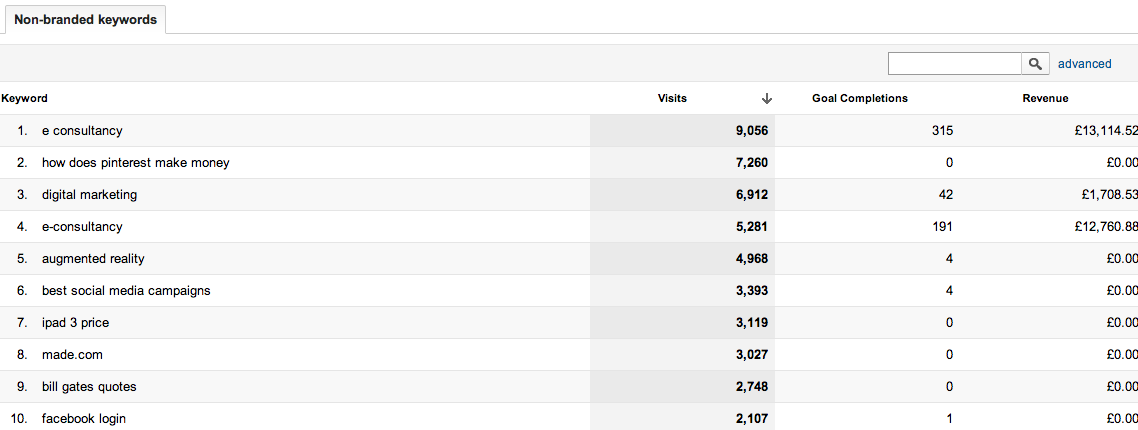Click the magnifying glass search icon
This screenshot has width=1138, height=430.
pos(1035,64)
